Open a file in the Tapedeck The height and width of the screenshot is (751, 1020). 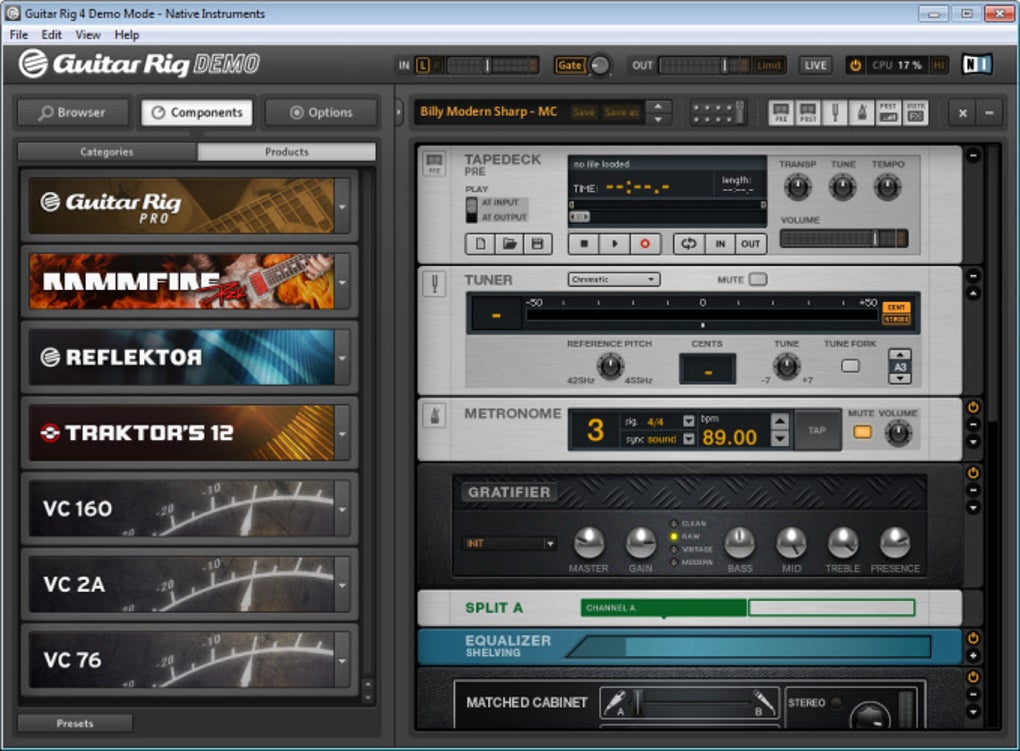click(509, 244)
